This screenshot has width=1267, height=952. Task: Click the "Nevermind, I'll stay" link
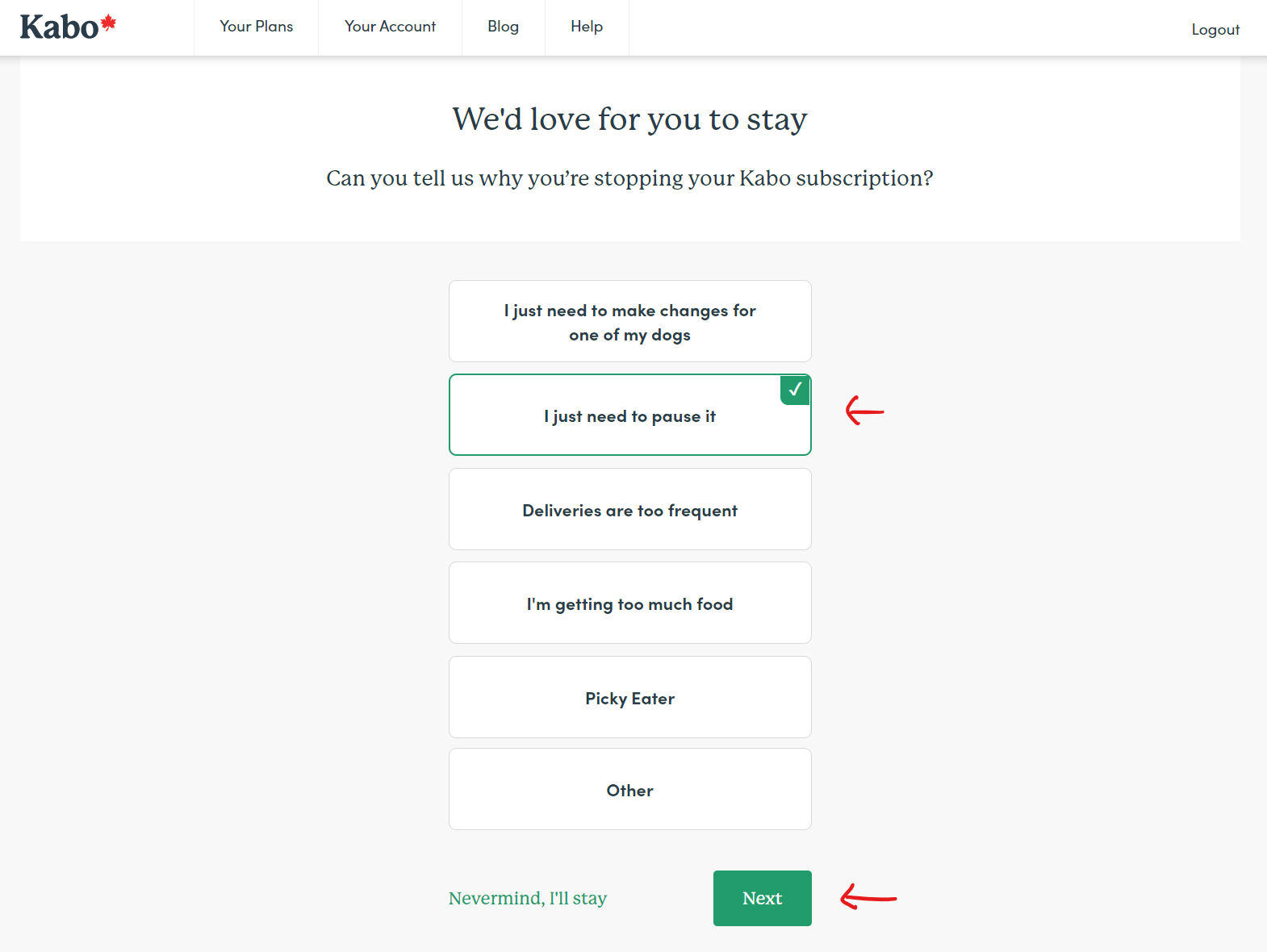(527, 898)
